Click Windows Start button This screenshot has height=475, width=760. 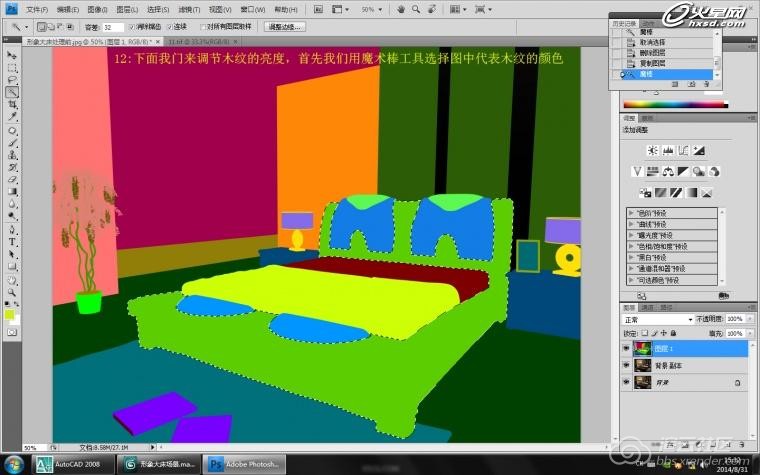pos(14,464)
